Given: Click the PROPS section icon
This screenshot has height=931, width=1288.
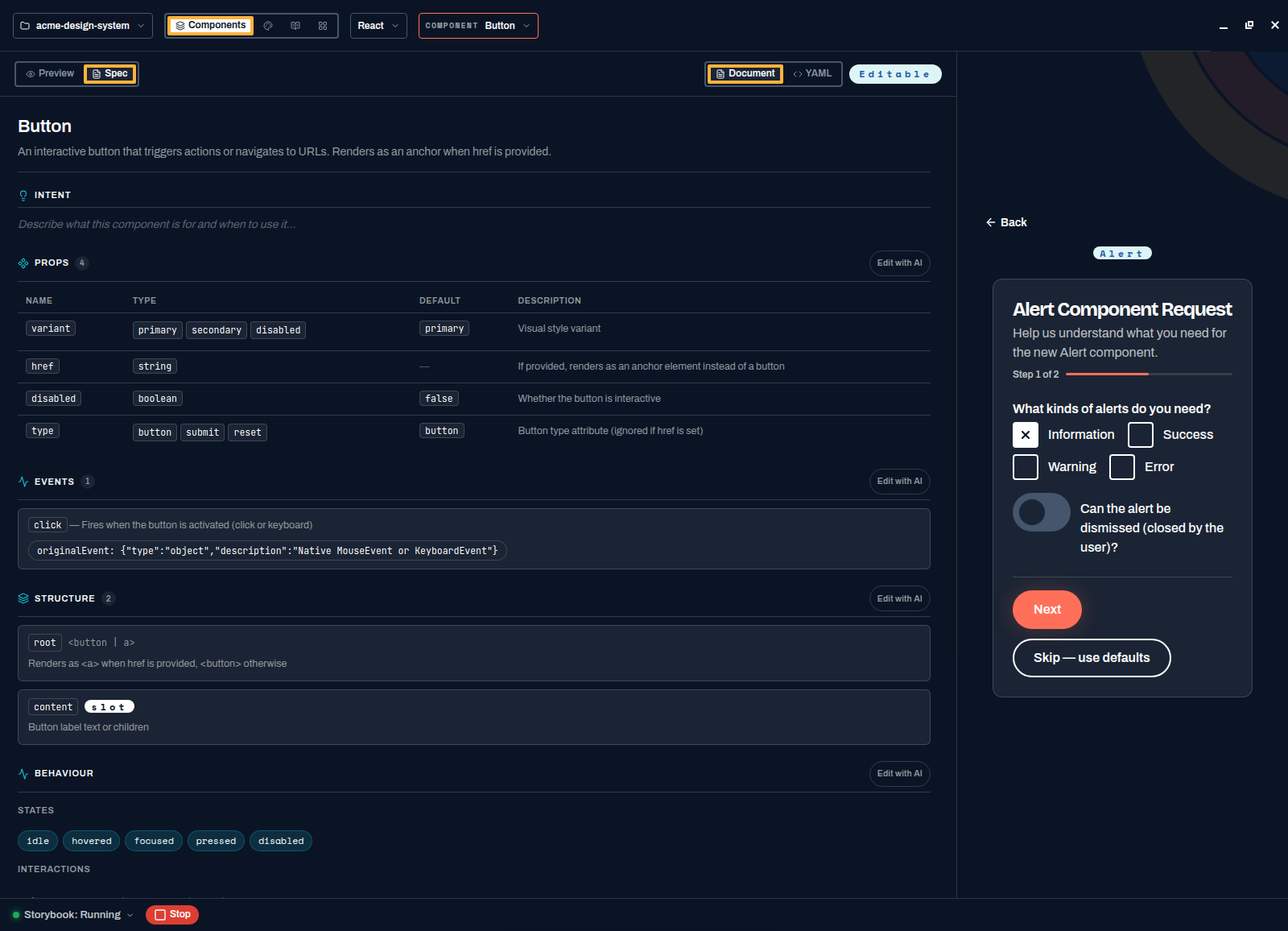Looking at the screenshot, I should pos(23,263).
